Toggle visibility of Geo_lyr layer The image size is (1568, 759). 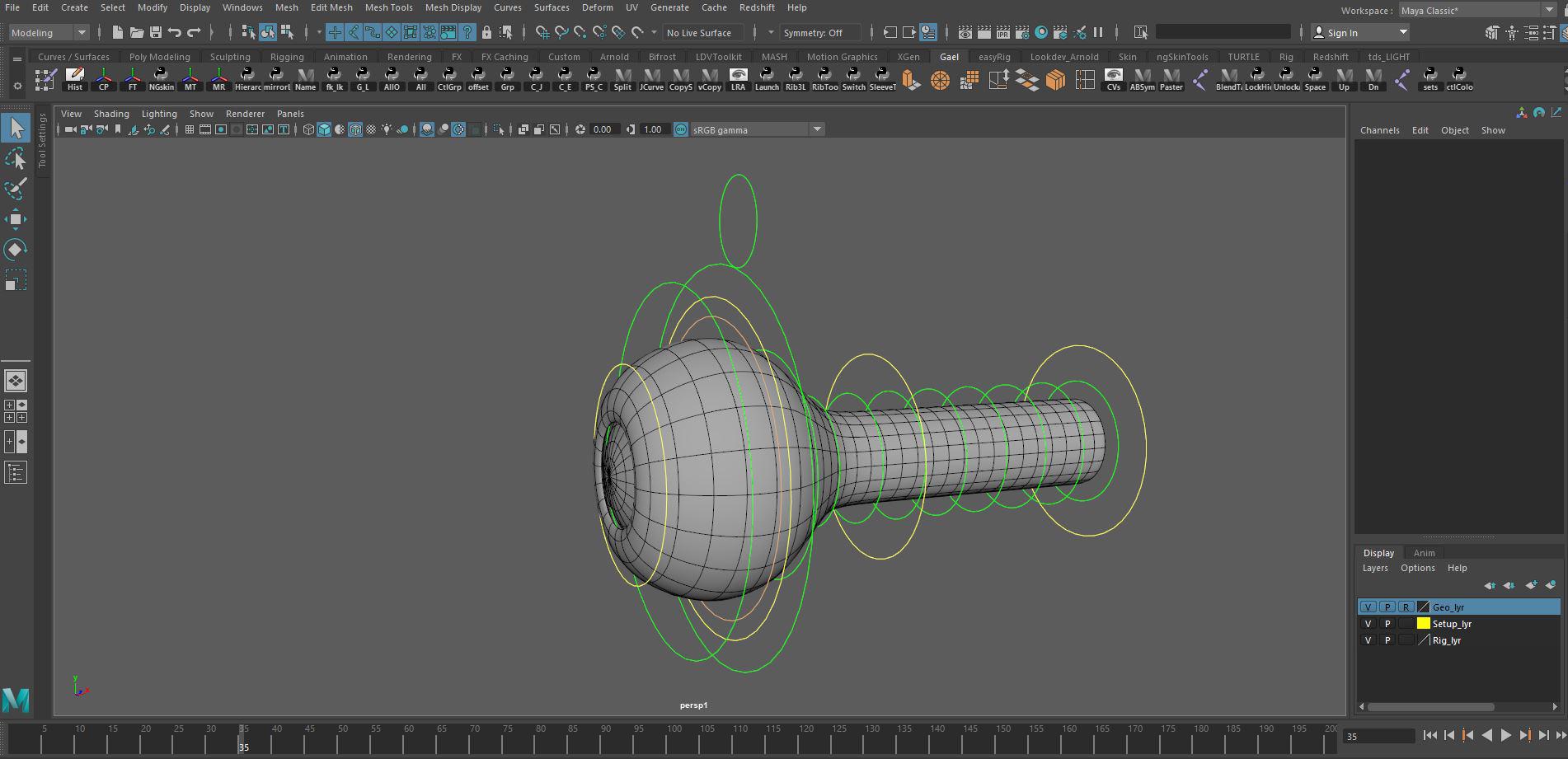(x=1368, y=607)
